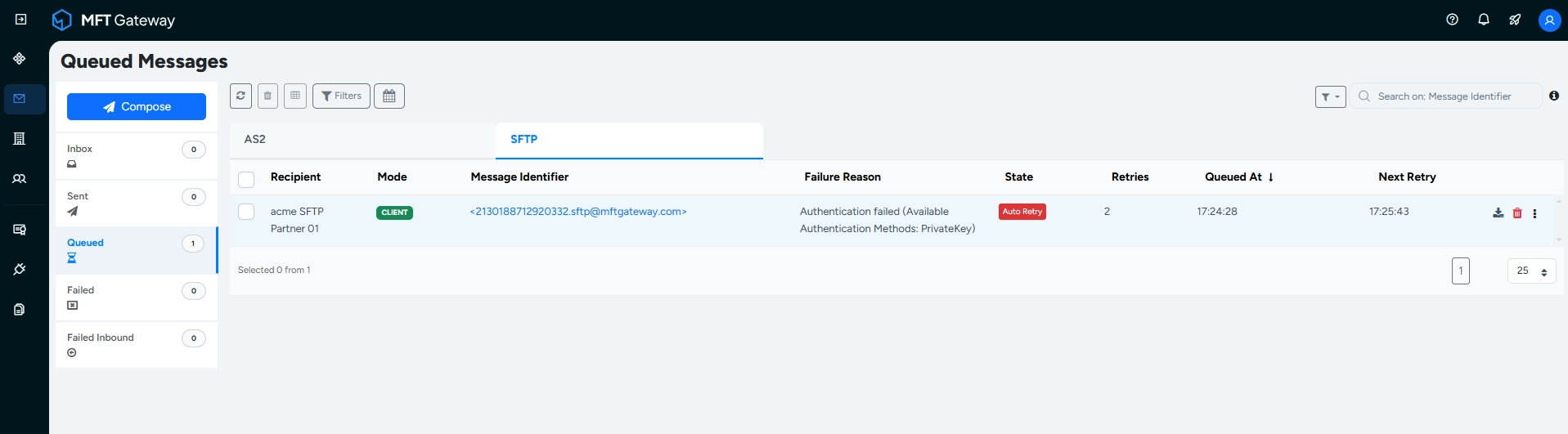Screen dimensions: 1568x434
Task: Open the help question mark icon
Action: pos(1452,20)
